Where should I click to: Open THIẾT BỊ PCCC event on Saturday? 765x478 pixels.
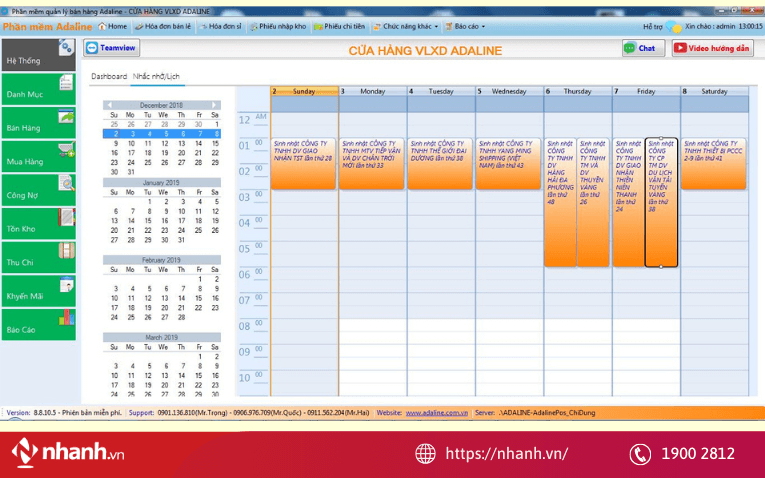[x=713, y=164]
